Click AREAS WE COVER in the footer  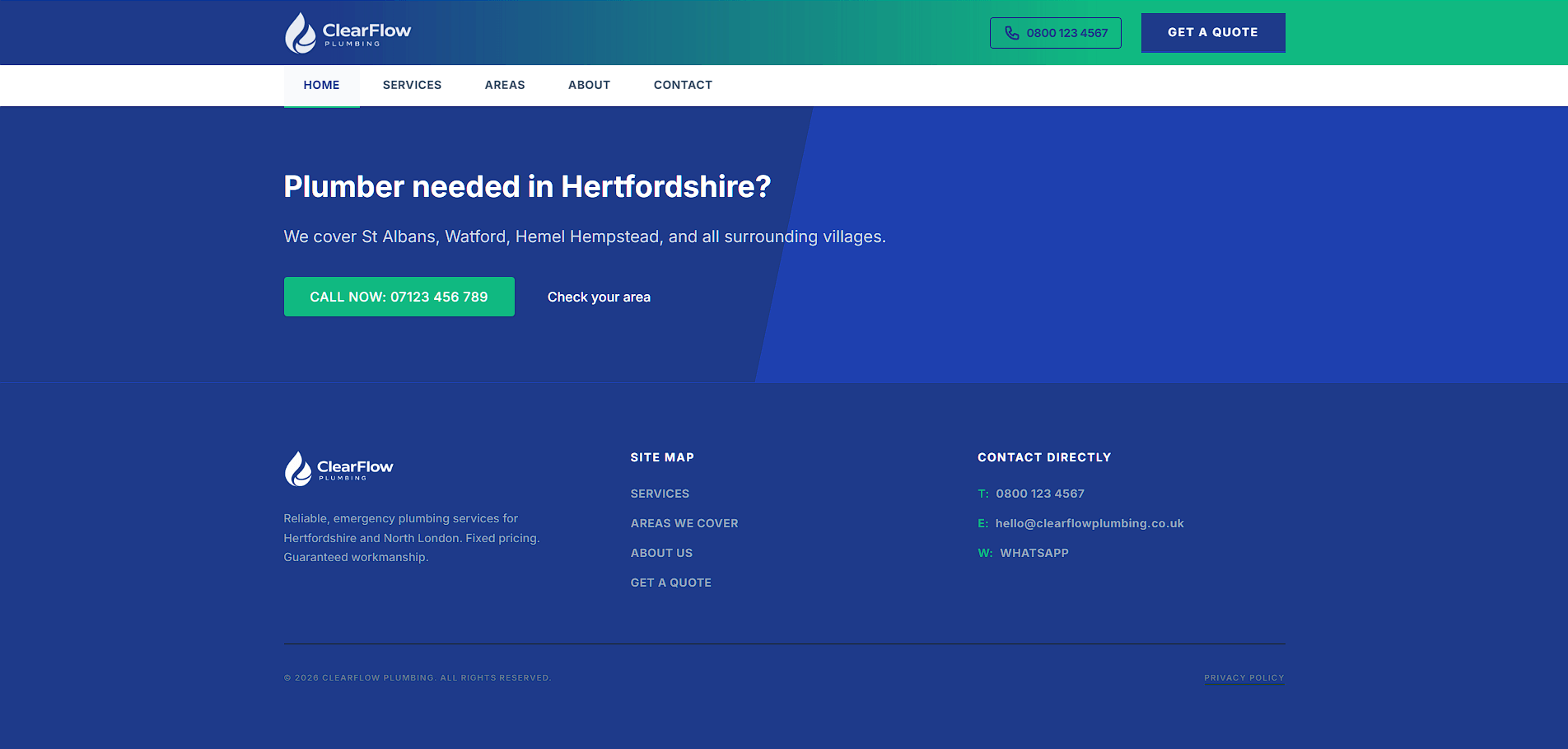pos(684,522)
